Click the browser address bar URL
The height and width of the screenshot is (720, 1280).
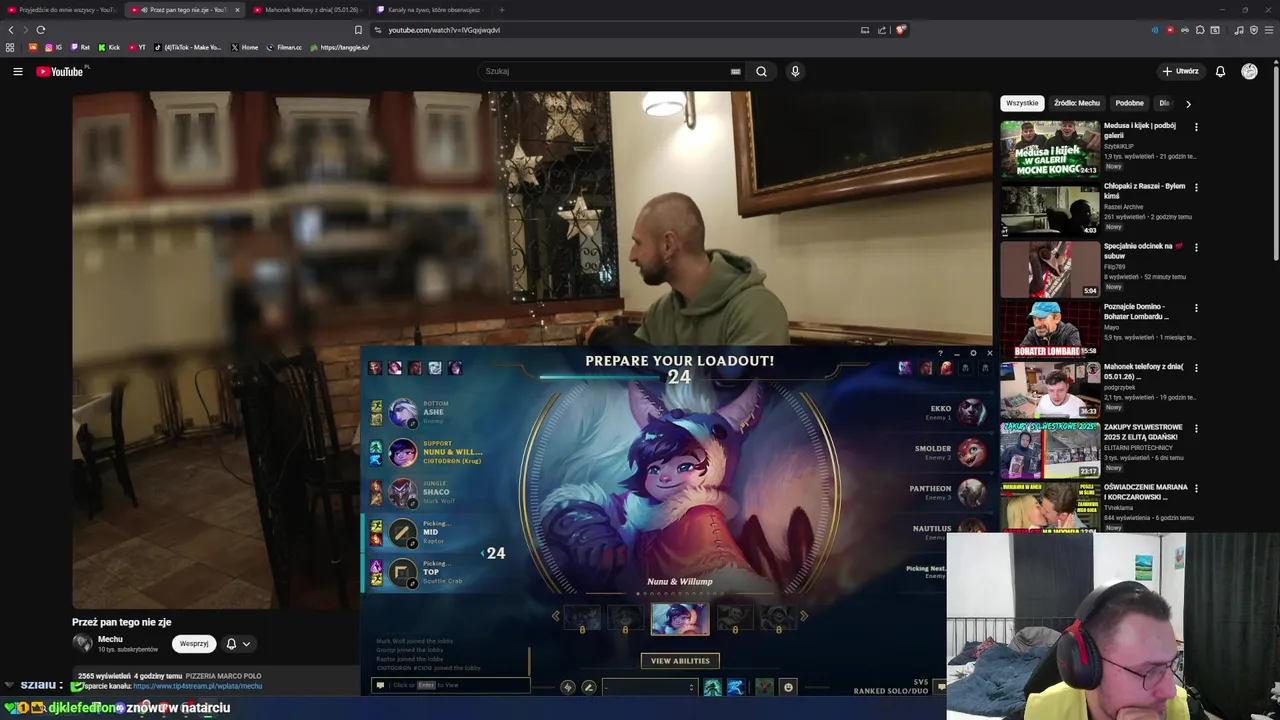444,30
